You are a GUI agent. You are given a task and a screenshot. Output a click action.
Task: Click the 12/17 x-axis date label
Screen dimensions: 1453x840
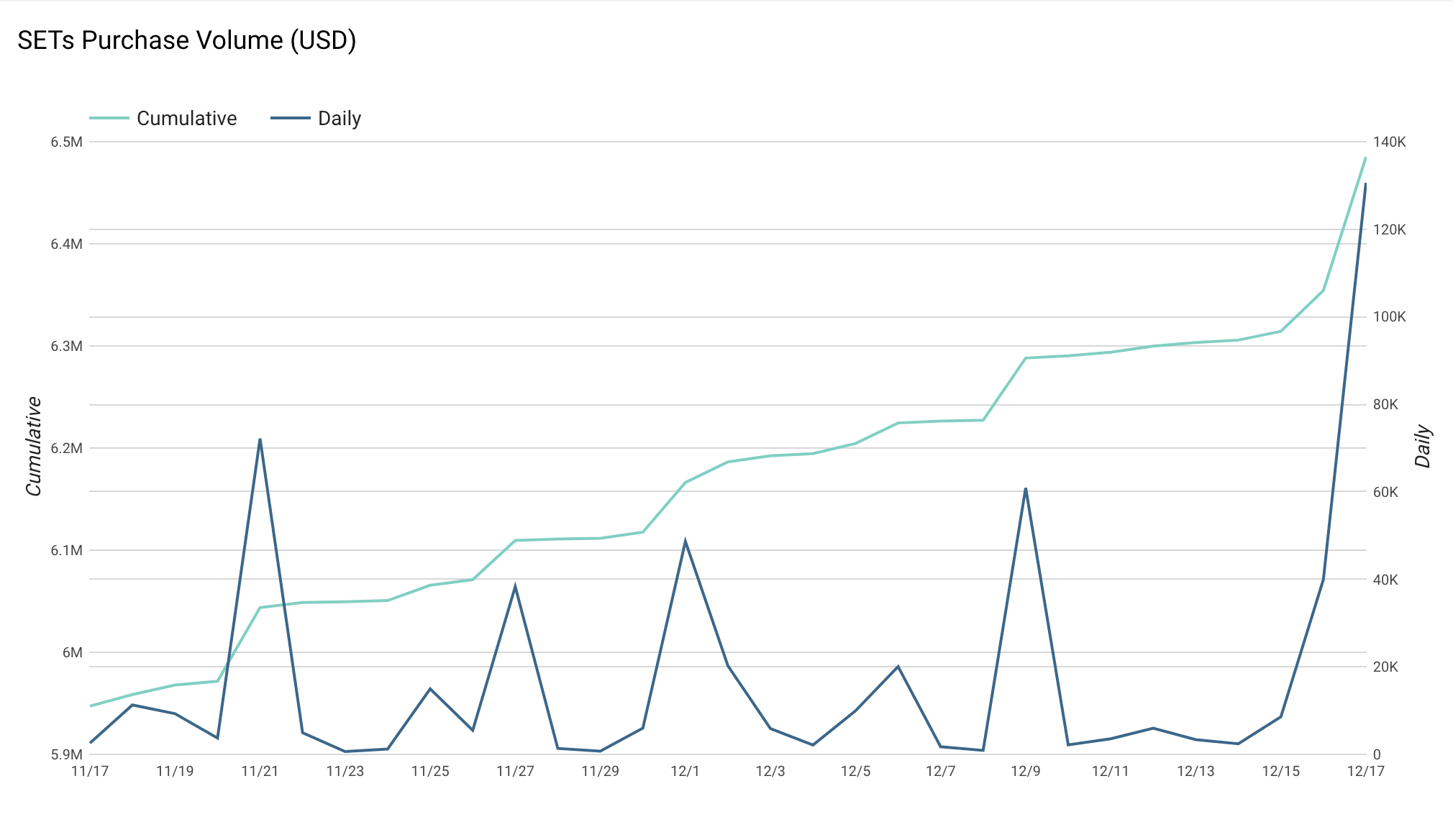[x=1365, y=772]
